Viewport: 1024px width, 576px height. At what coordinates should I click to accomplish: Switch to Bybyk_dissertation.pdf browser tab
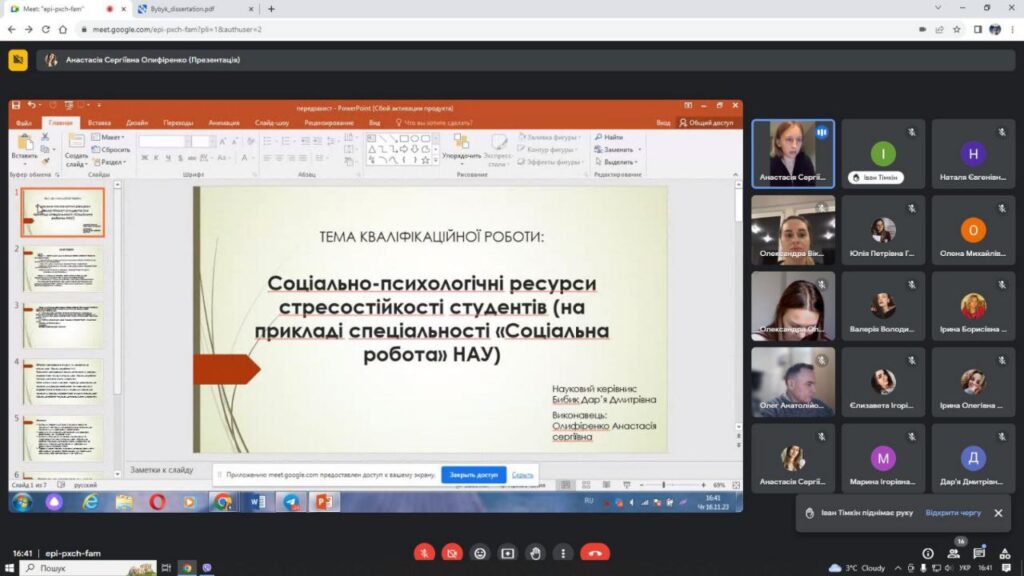(x=190, y=8)
